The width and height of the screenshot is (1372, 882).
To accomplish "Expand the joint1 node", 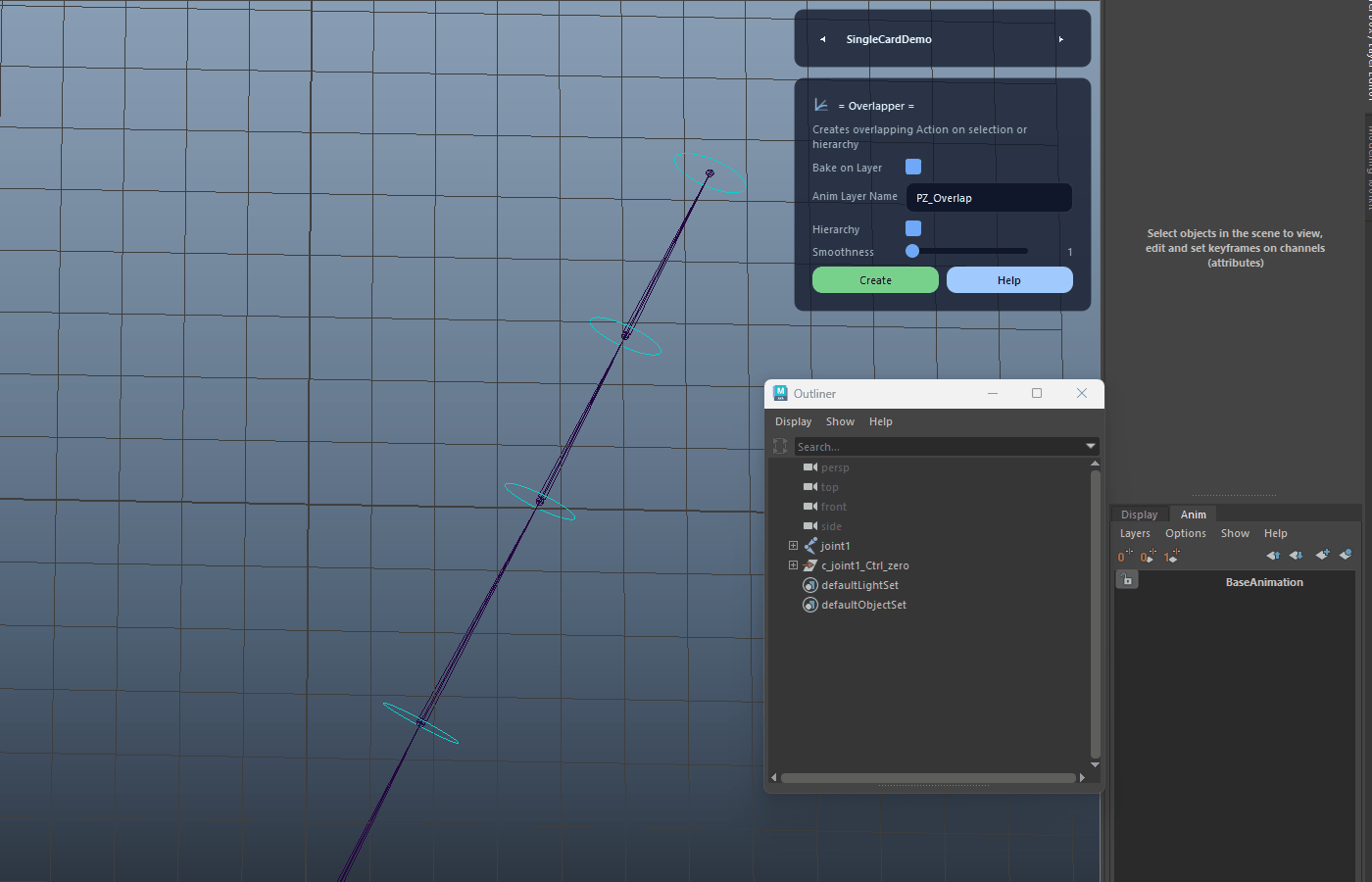I will pos(793,546).
